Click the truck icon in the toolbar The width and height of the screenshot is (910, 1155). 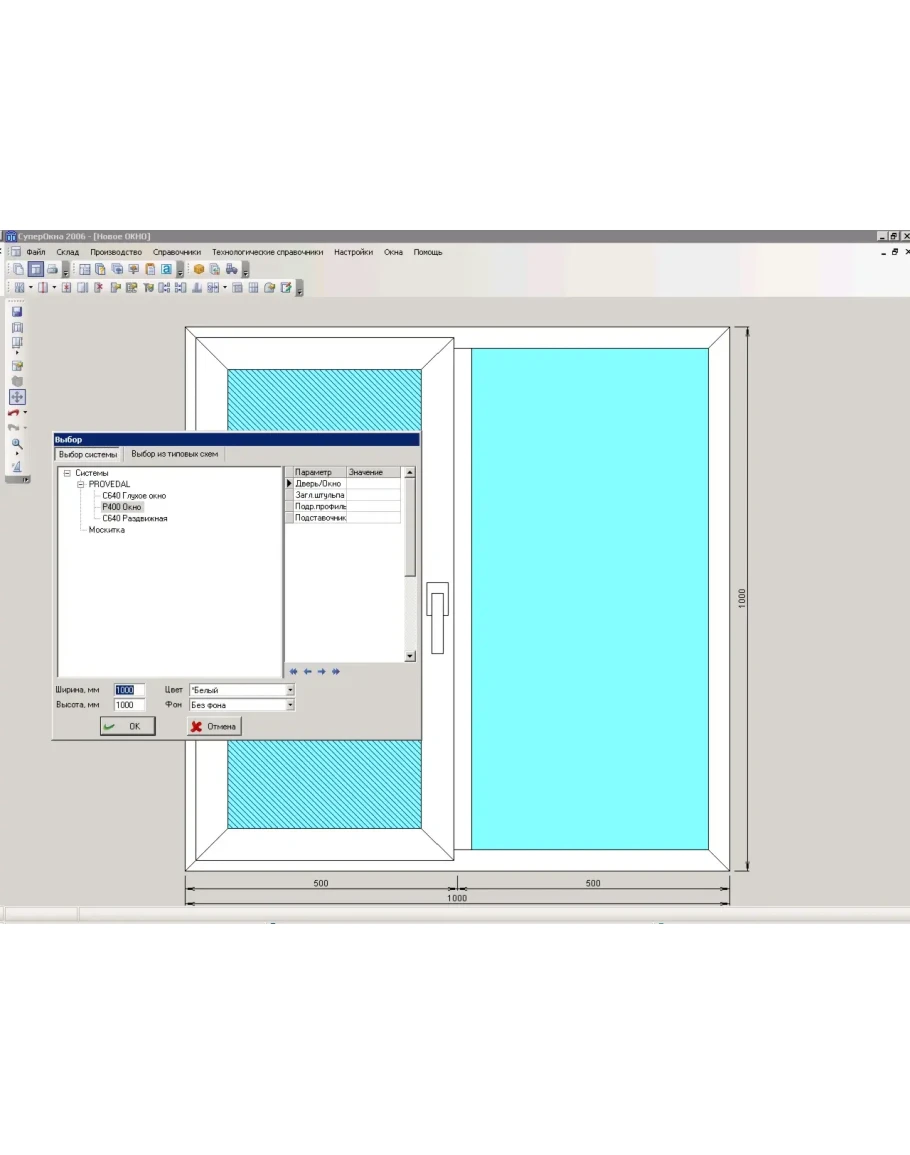tap(231, 269)
